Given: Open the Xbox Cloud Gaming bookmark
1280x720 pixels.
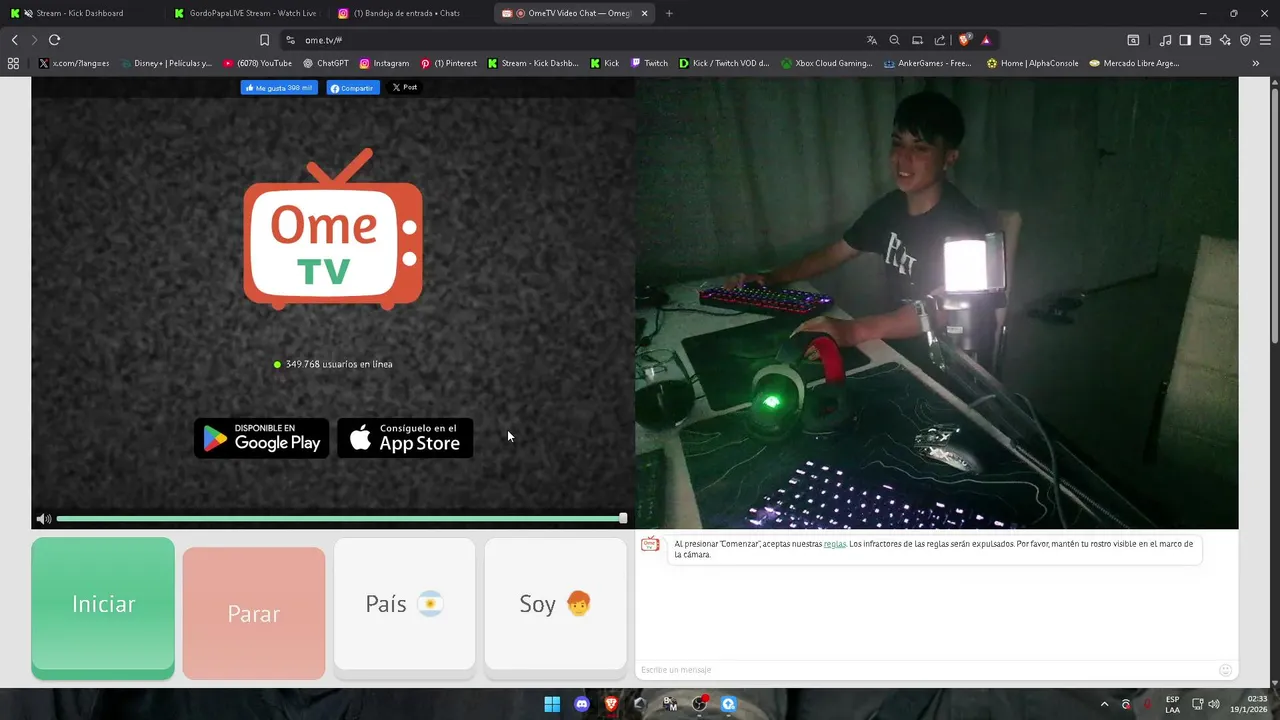Looking at the screenshot, I should [827, 63].
